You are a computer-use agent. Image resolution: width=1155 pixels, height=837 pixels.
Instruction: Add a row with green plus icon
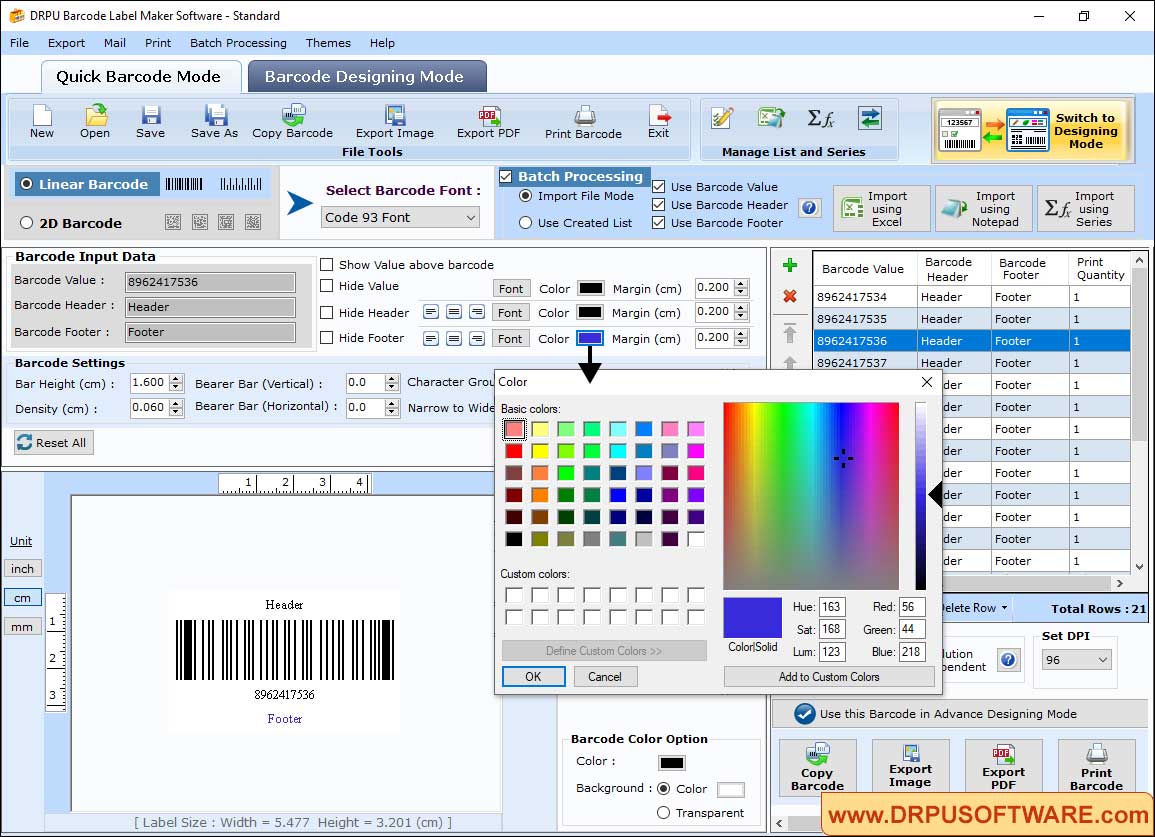(790, 265)
